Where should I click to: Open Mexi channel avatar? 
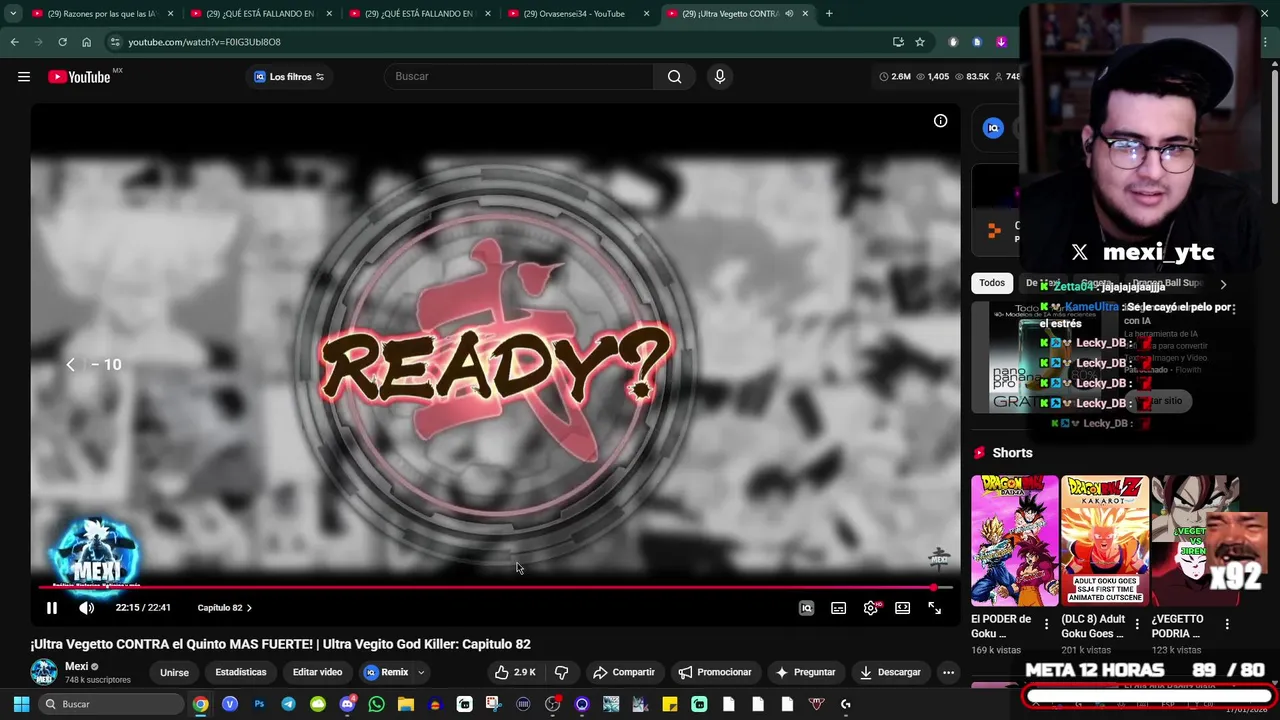pos(43,672)
